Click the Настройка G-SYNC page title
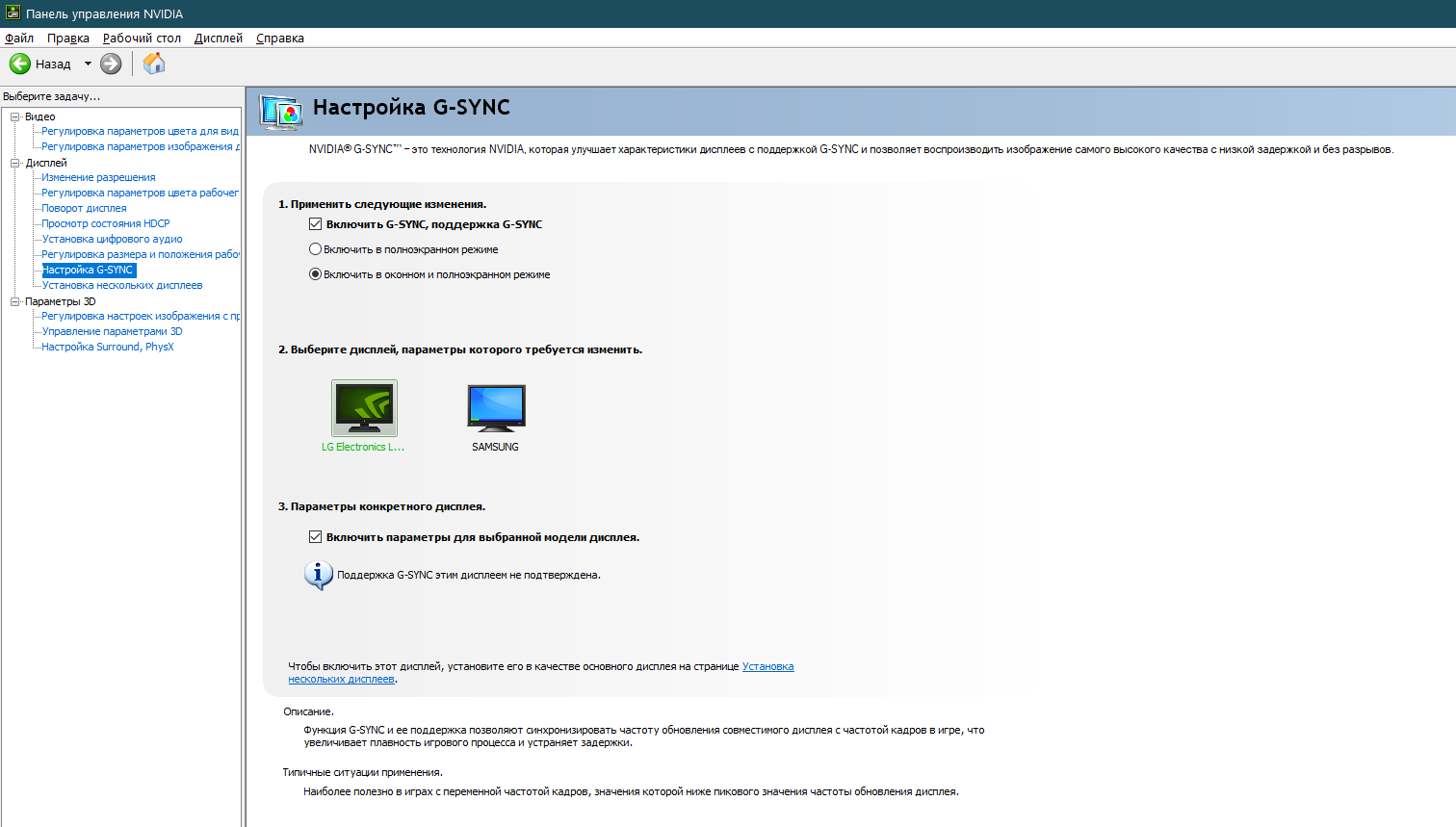 pyautogui.click(x=411, y=107)
